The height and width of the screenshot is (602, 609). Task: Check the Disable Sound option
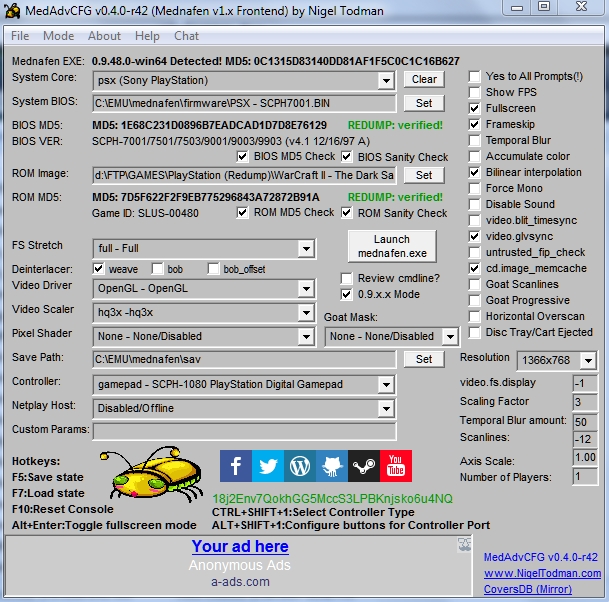coord(475,204)
